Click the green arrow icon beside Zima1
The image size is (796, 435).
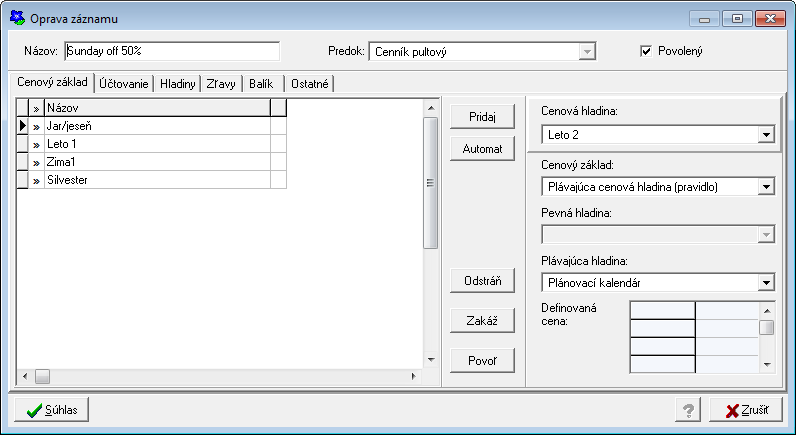click(x=36, y=162)
